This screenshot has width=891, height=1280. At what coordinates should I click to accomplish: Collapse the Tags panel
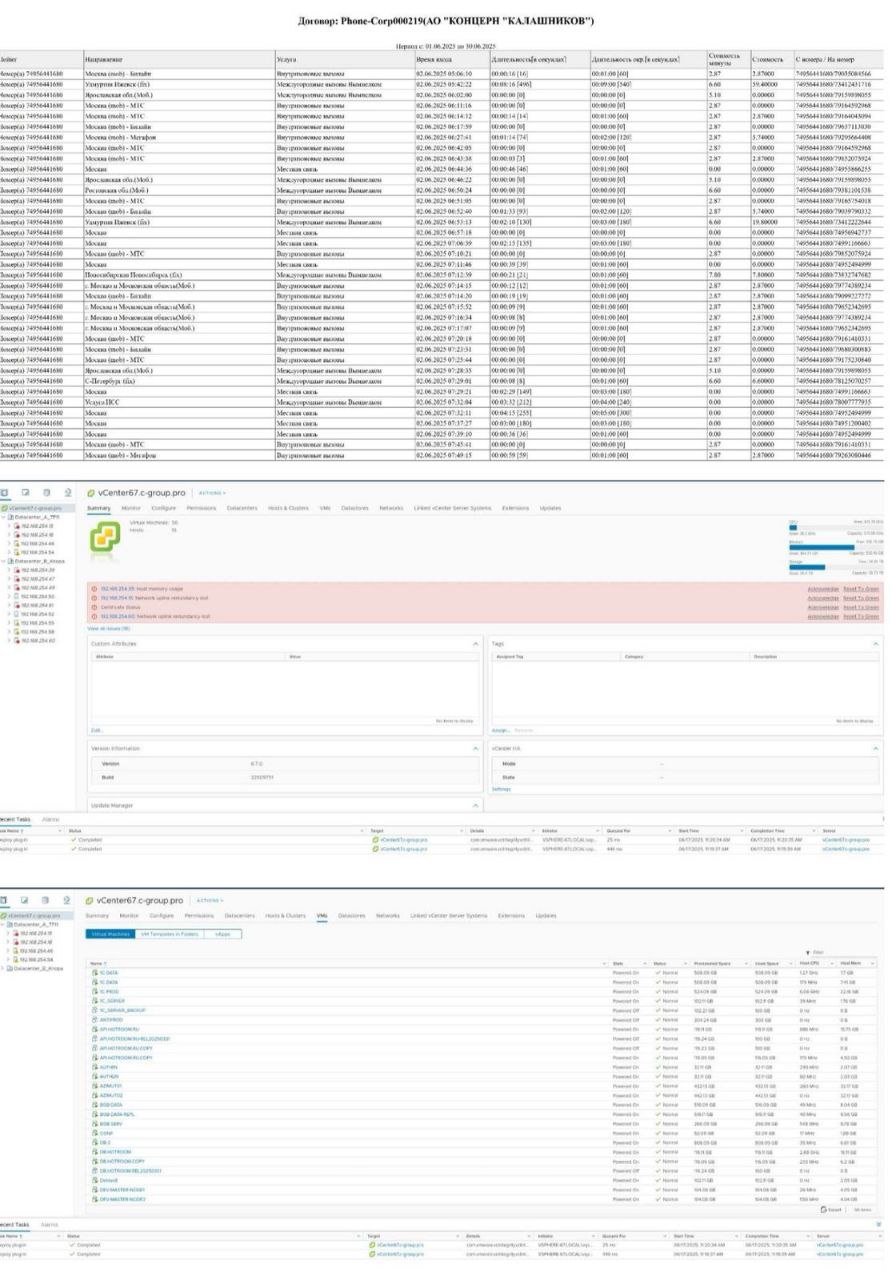click(x=874, y=643)
